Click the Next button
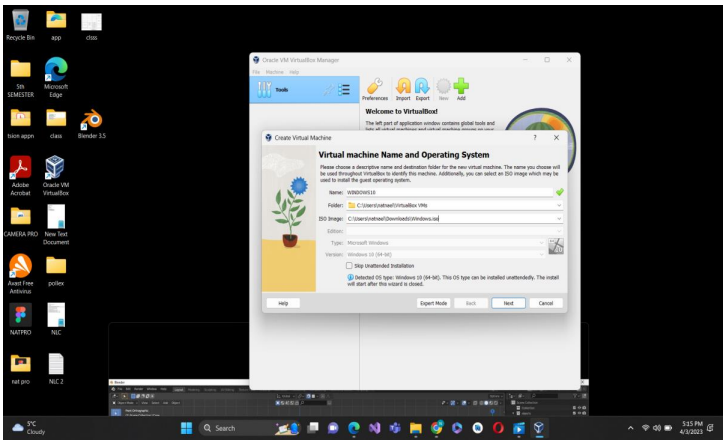The height and width of the screenshot is (441, 725). click(508, 303)
